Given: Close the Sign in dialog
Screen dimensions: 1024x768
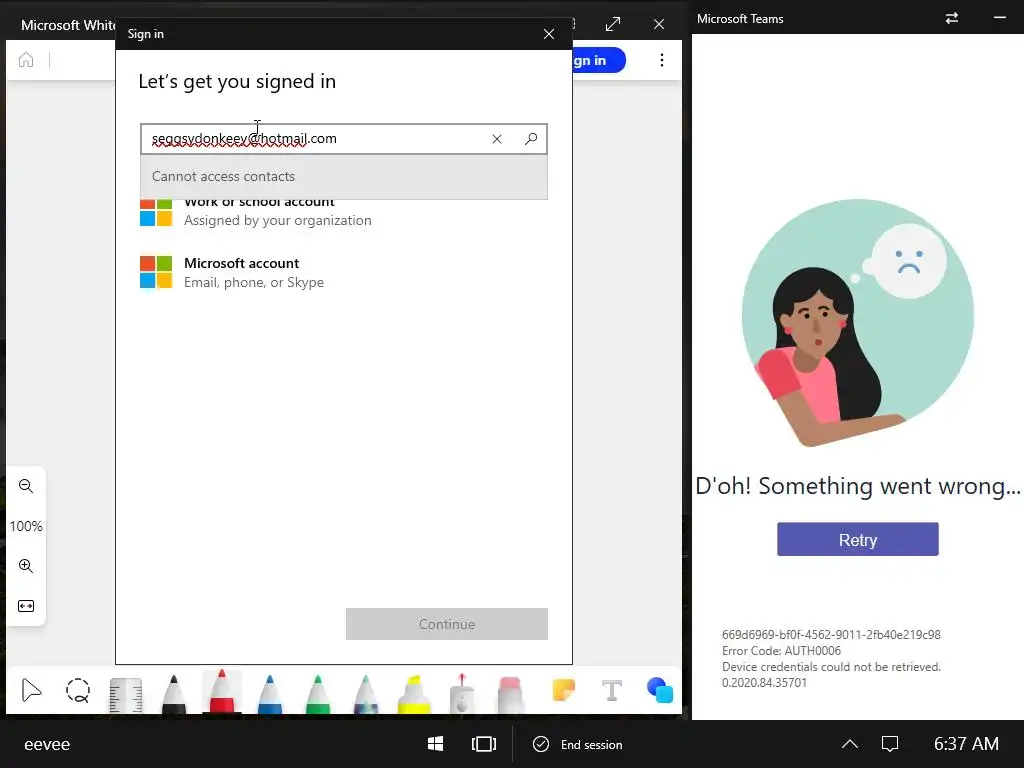Looking at the screenshot, I should [549, 34].
